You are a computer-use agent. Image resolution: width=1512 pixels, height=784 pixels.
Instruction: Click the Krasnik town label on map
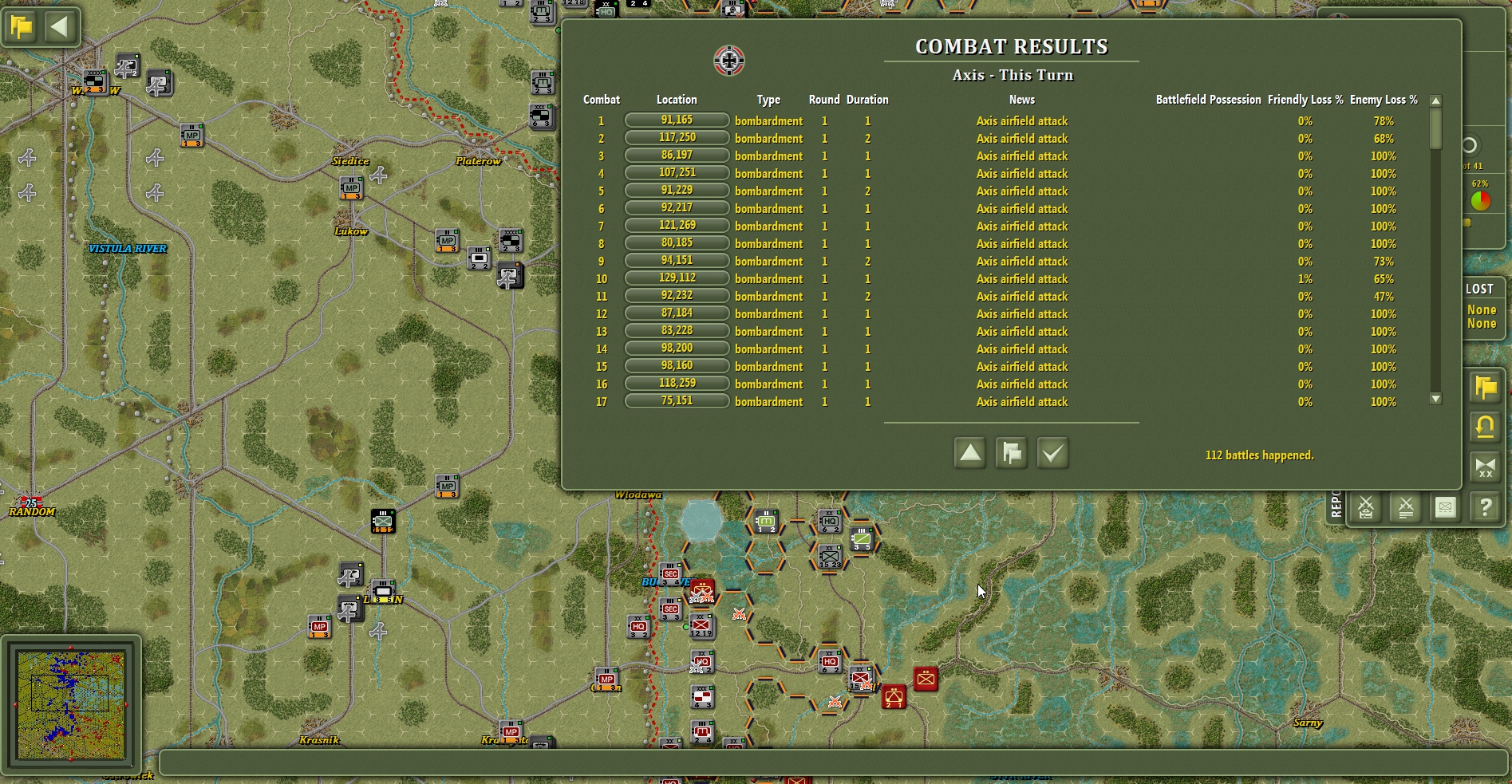pyautogui.click(x=319, y=740)
